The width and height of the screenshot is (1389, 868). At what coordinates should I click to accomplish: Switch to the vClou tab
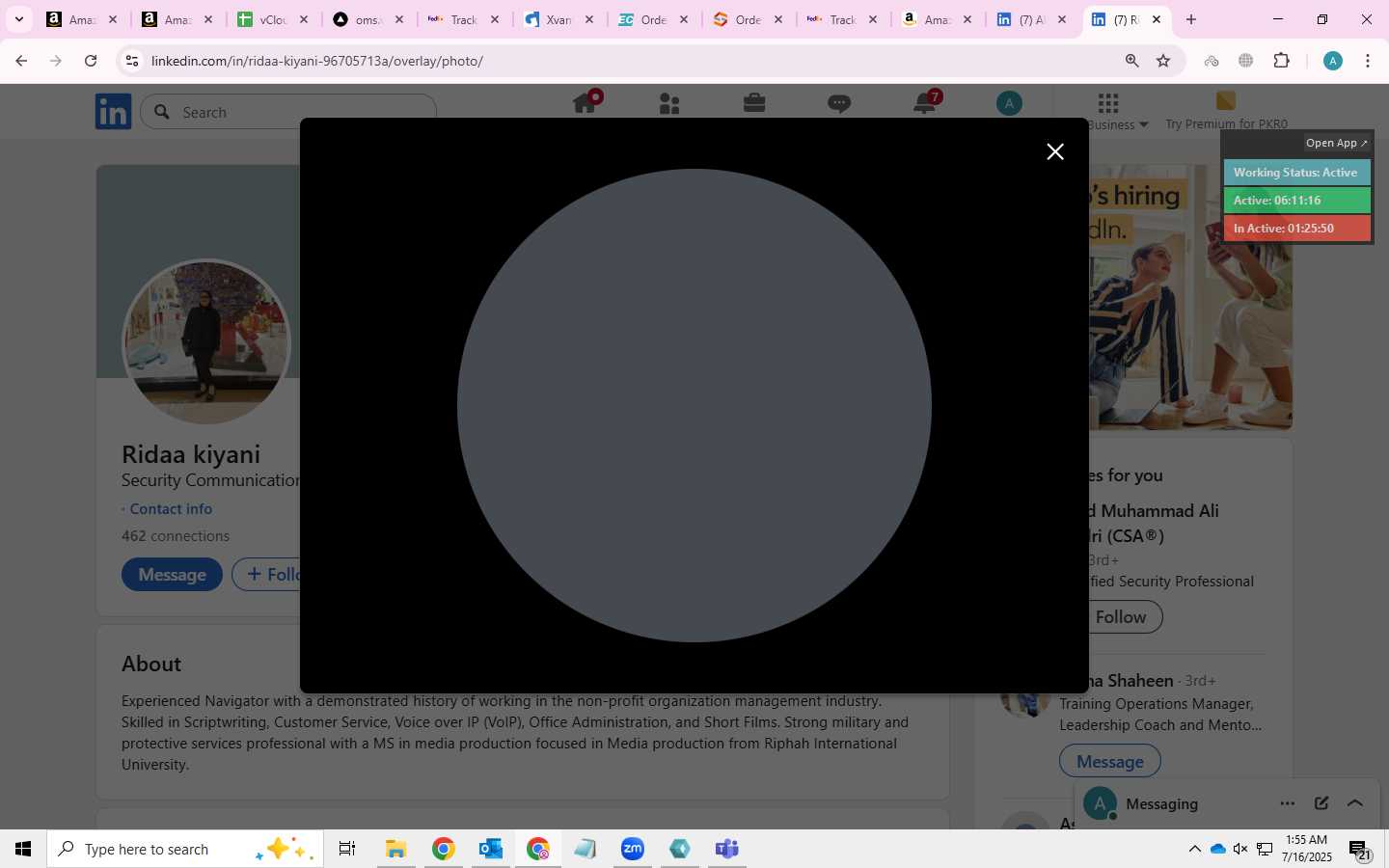click(273, 19)
